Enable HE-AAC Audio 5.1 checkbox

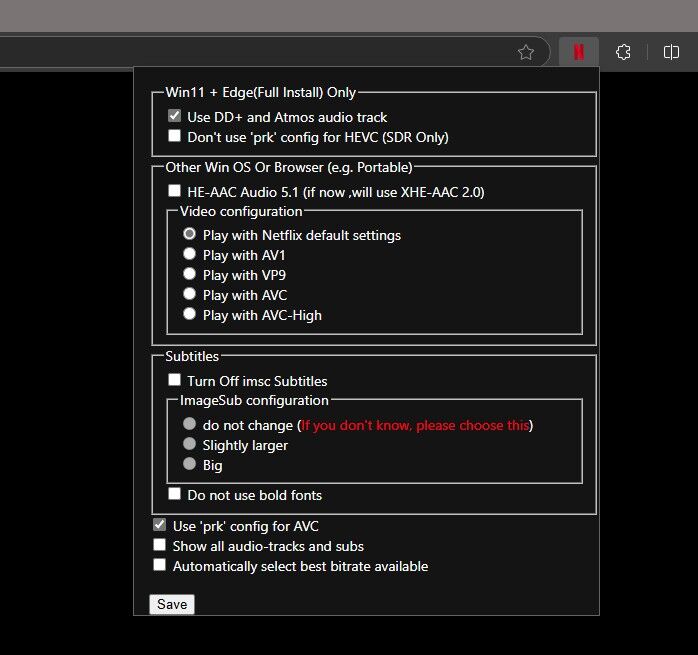click(174, 191)
